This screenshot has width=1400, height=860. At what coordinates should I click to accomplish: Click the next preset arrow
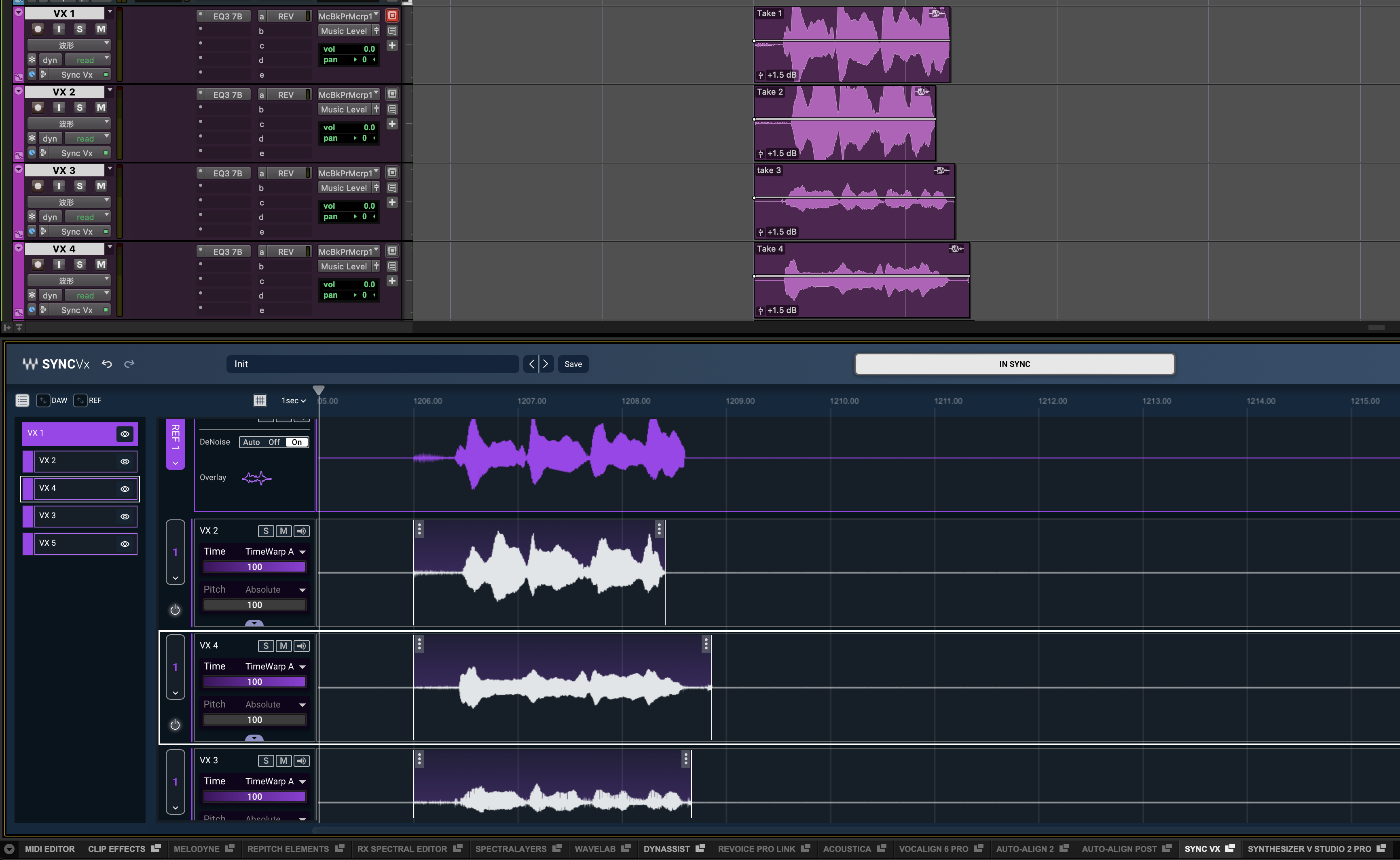tap(546, 364)
